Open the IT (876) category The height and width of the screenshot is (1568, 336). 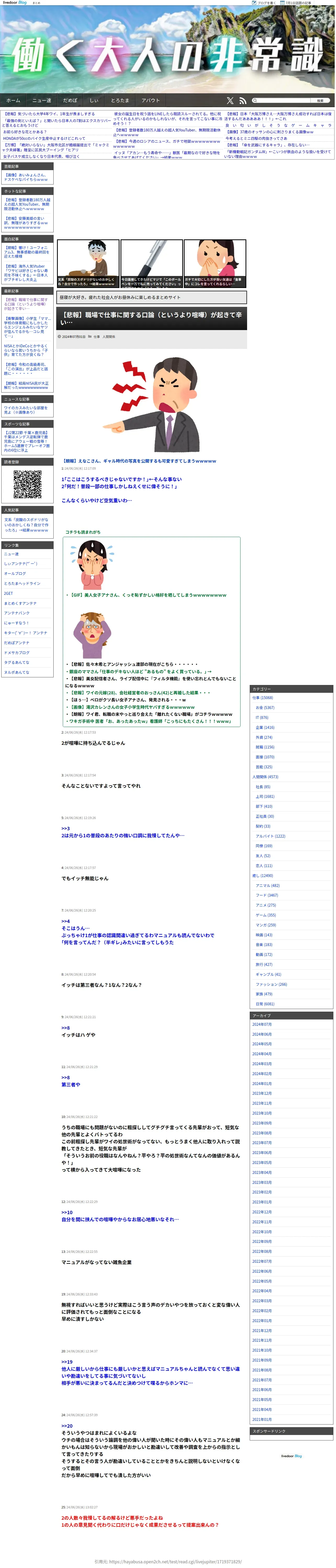[262, 718]
